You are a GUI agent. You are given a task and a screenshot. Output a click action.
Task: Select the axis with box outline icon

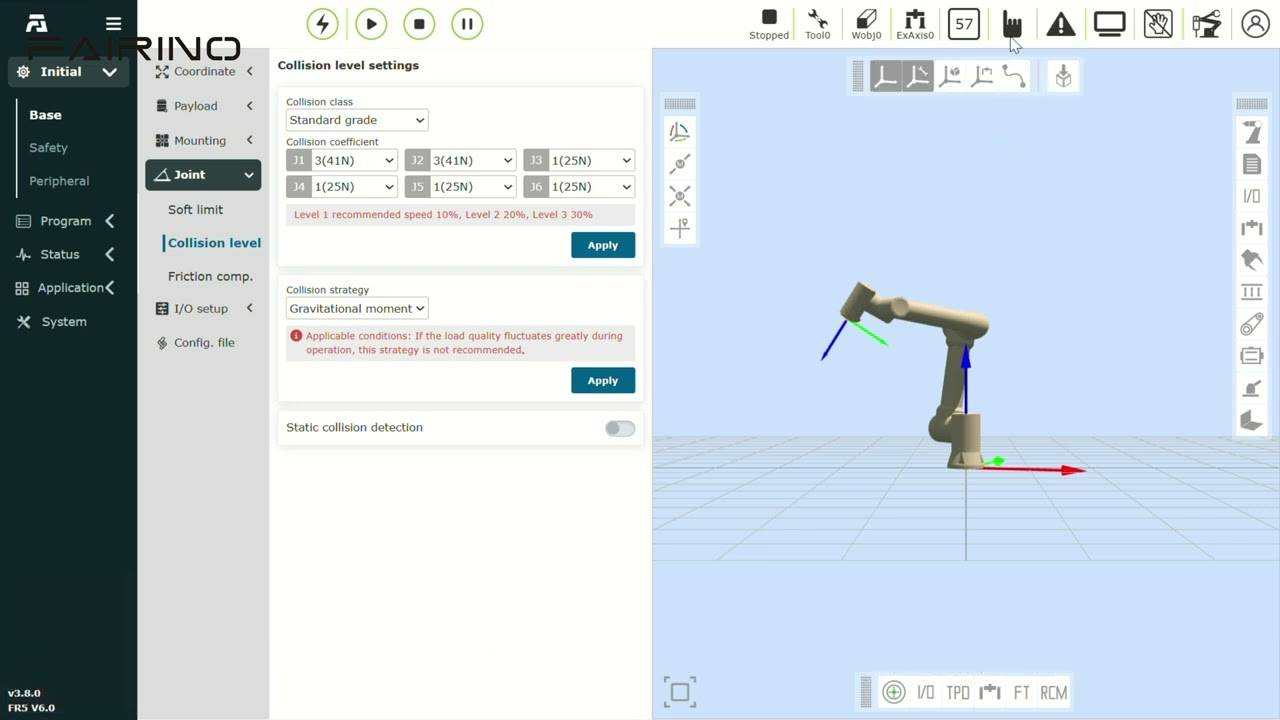coord(982,76)
